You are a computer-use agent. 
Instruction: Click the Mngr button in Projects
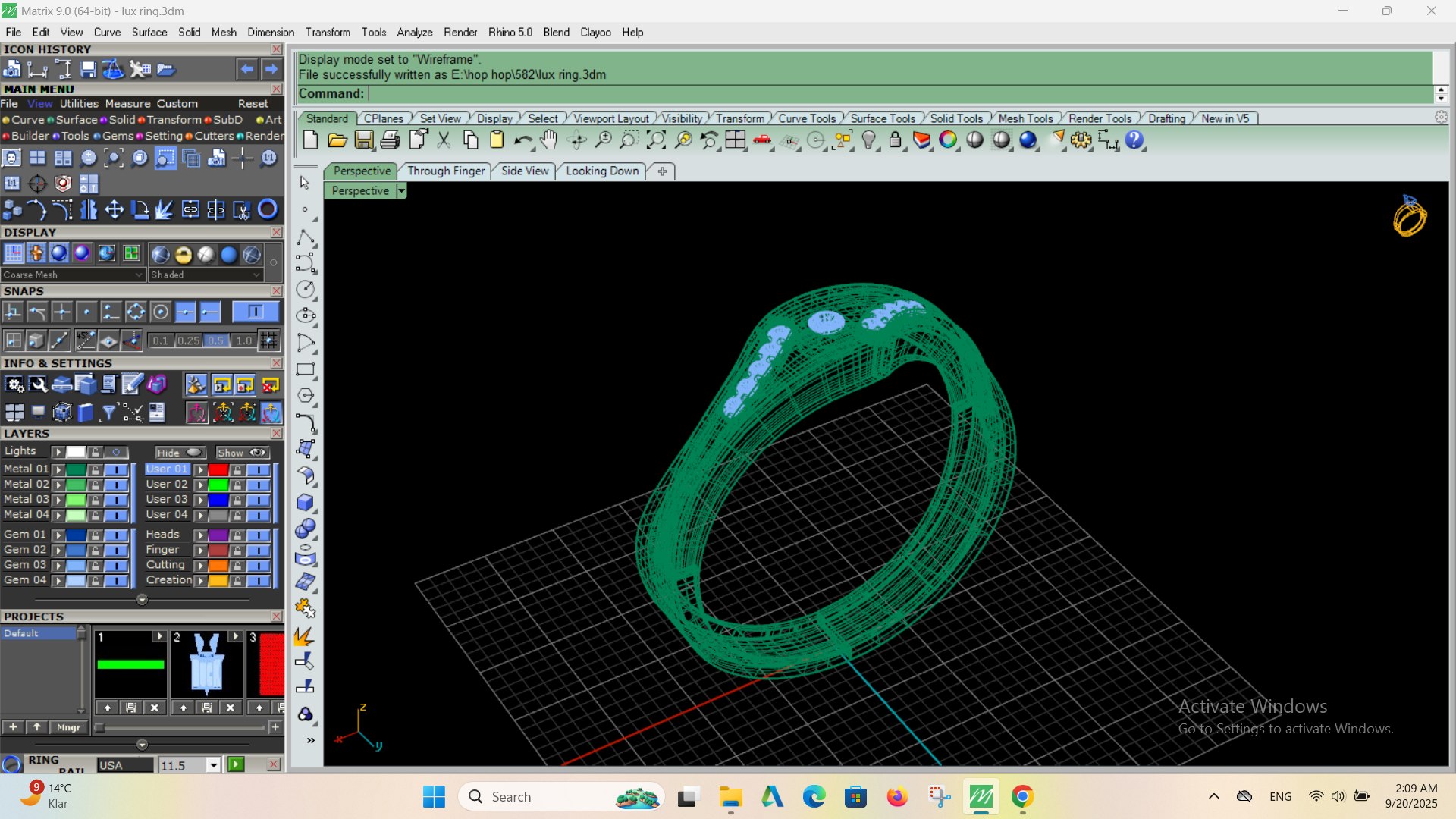coord(68,727)
